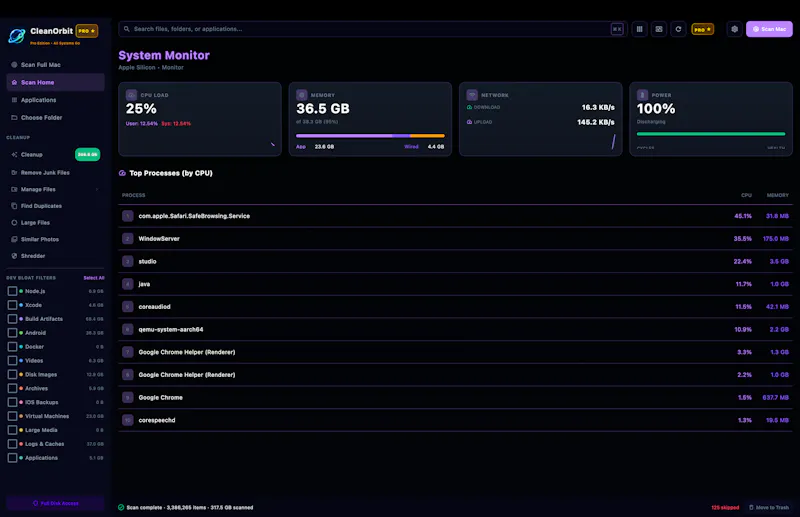Switch to column view in the toolbar
This screenshot has height=517, width=800.
(639, 29)
